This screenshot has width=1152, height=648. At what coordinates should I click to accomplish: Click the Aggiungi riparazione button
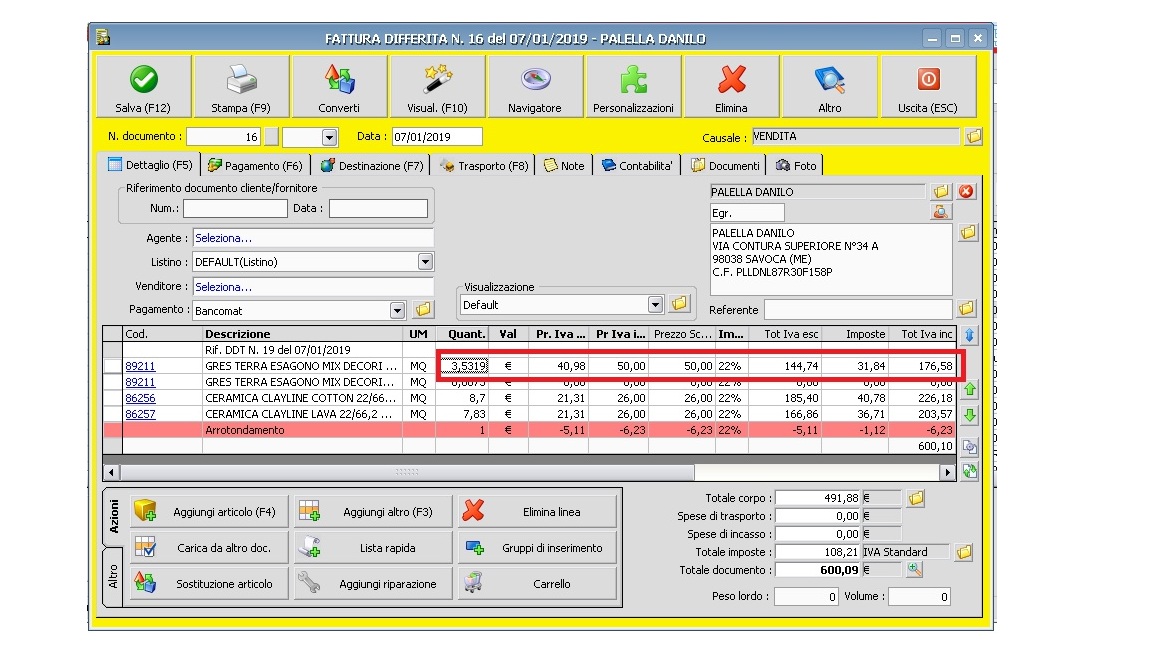click(x=373, y=584)
